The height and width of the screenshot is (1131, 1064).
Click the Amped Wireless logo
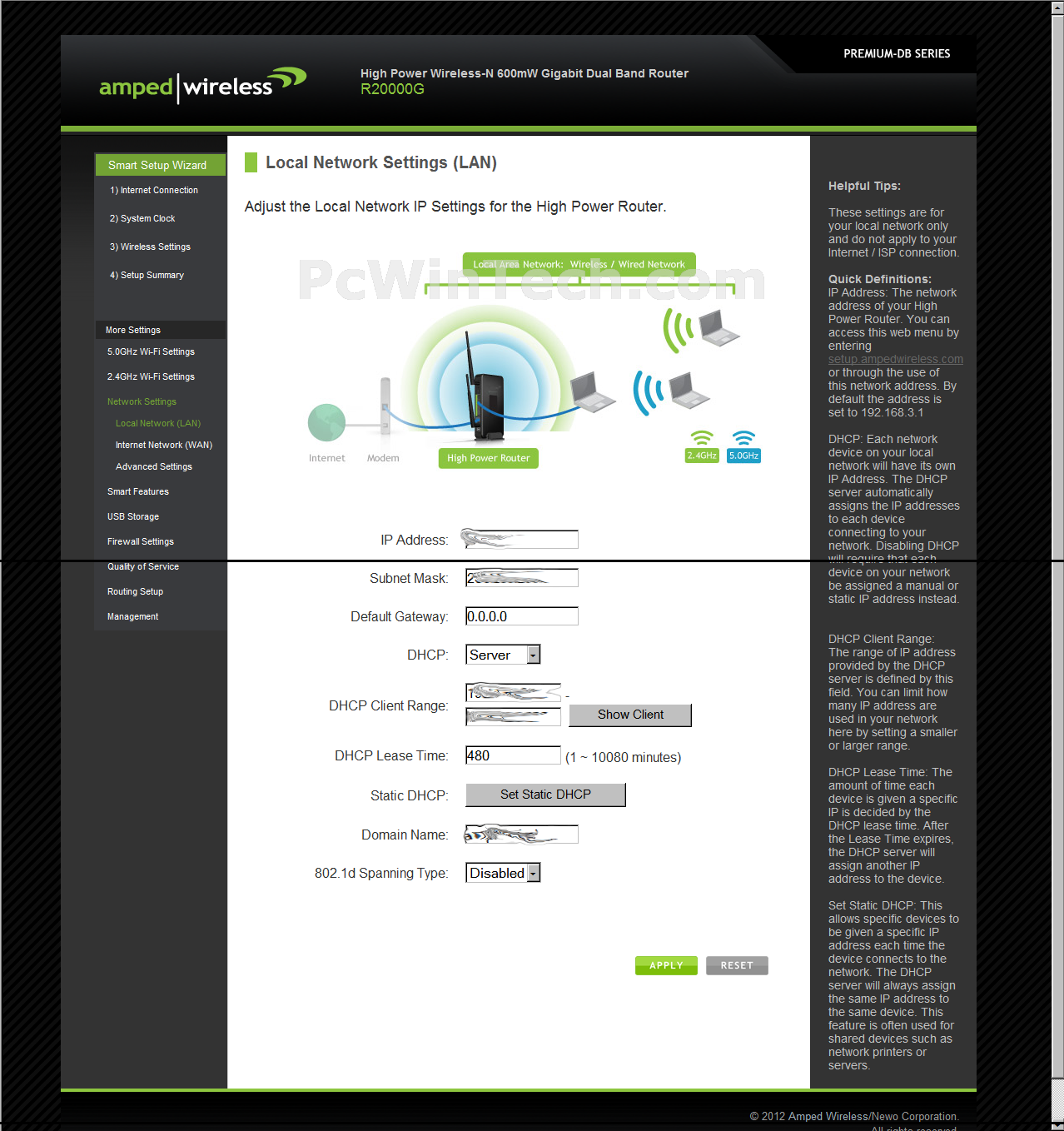pos(202,85)
